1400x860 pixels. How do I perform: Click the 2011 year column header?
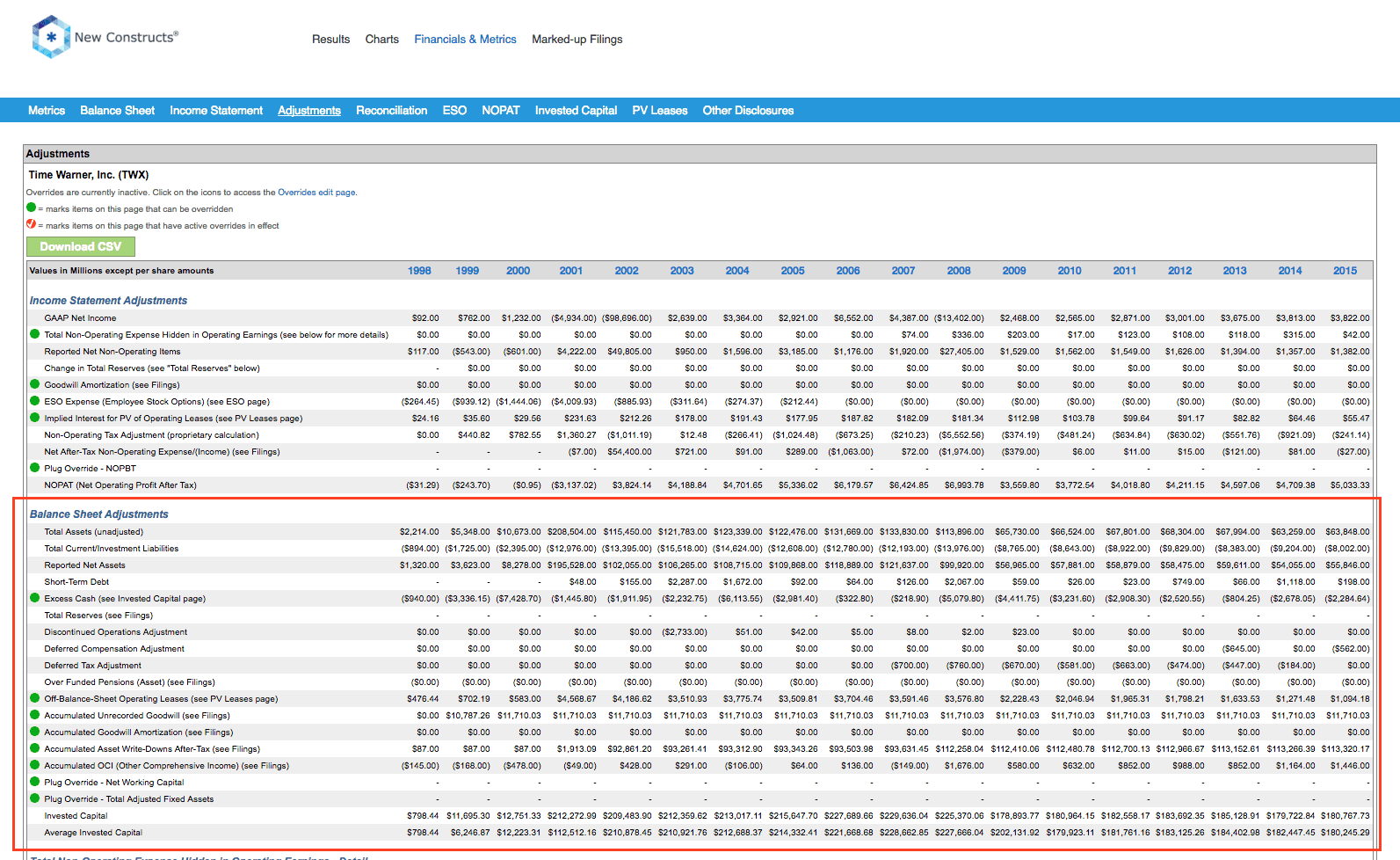[x=1125, y=271]
